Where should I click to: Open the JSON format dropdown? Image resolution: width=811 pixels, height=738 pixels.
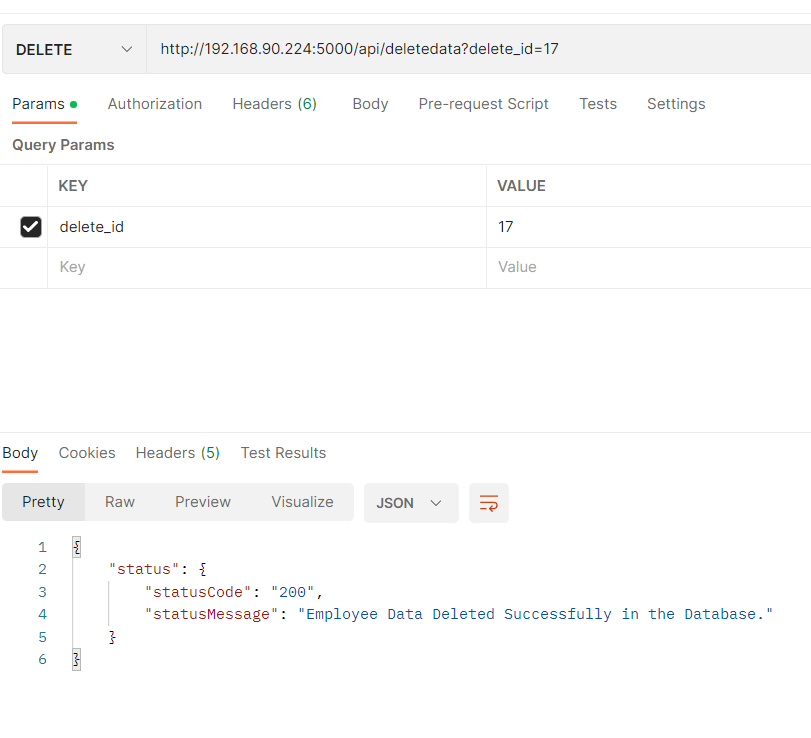[411, 503]
